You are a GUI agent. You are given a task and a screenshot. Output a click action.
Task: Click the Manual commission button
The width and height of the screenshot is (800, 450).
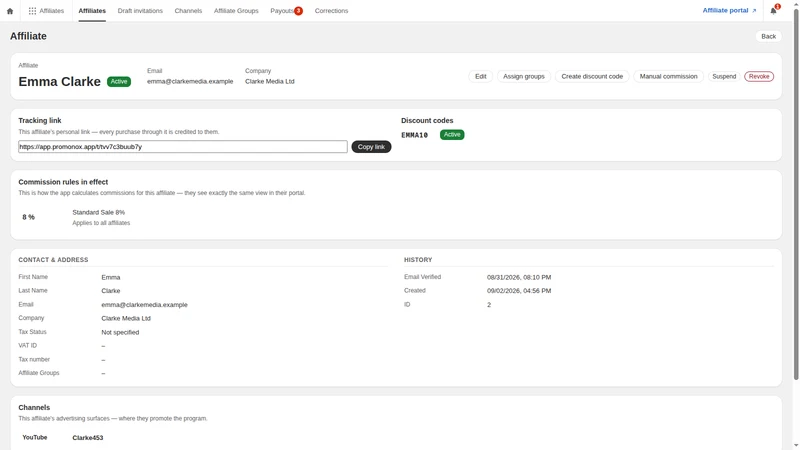[668, 77]
